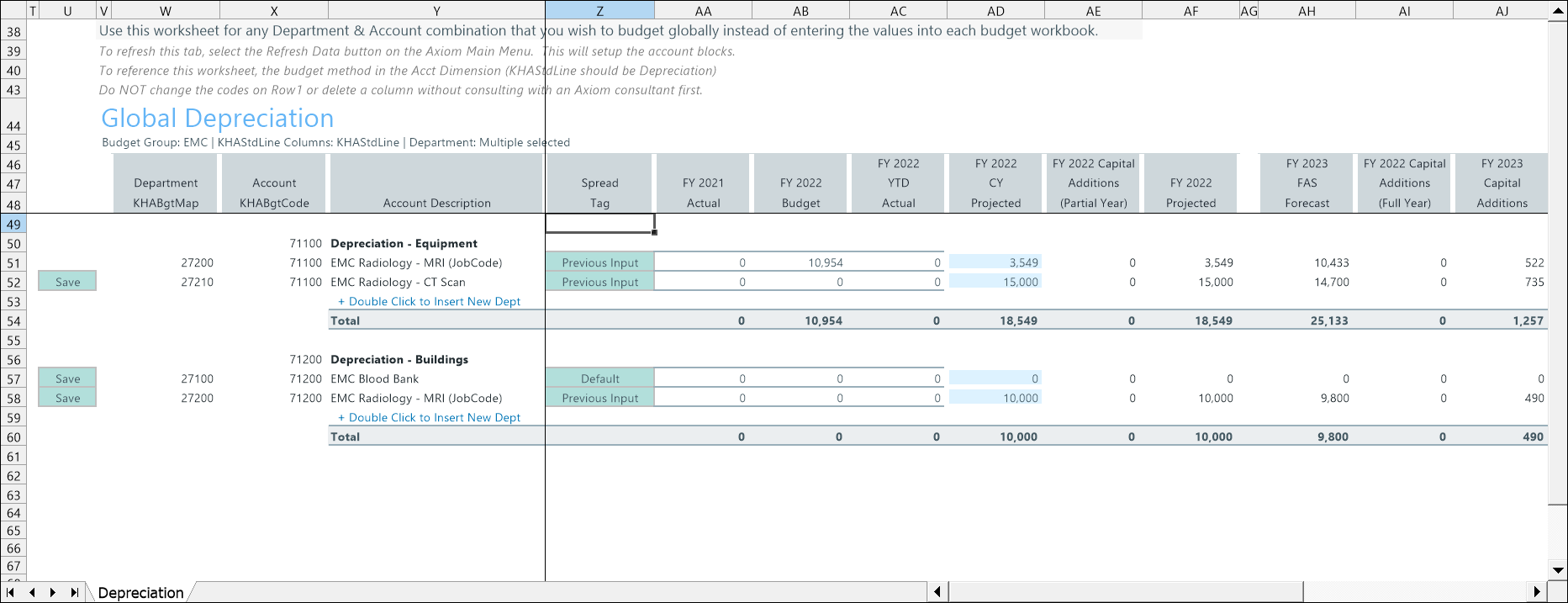This screenshot has width=1568, height=603.
Task: Click next sheet navigation arrow
Action: (53, 592)
